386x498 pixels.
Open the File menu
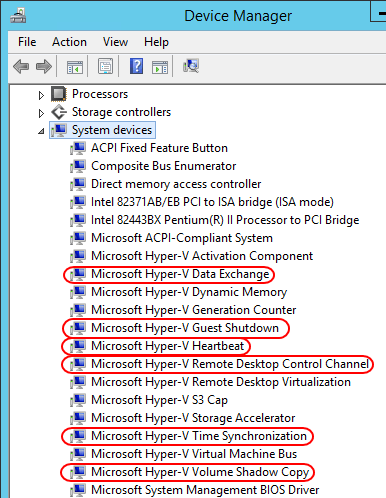(x=27, y=42)
